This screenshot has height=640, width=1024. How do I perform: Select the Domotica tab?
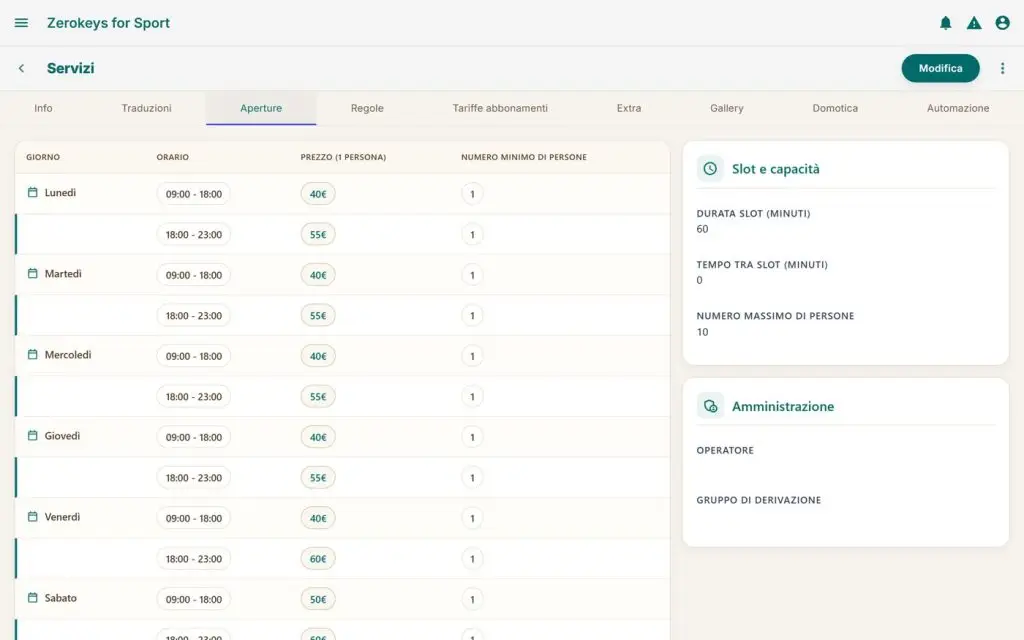point(835,108)
